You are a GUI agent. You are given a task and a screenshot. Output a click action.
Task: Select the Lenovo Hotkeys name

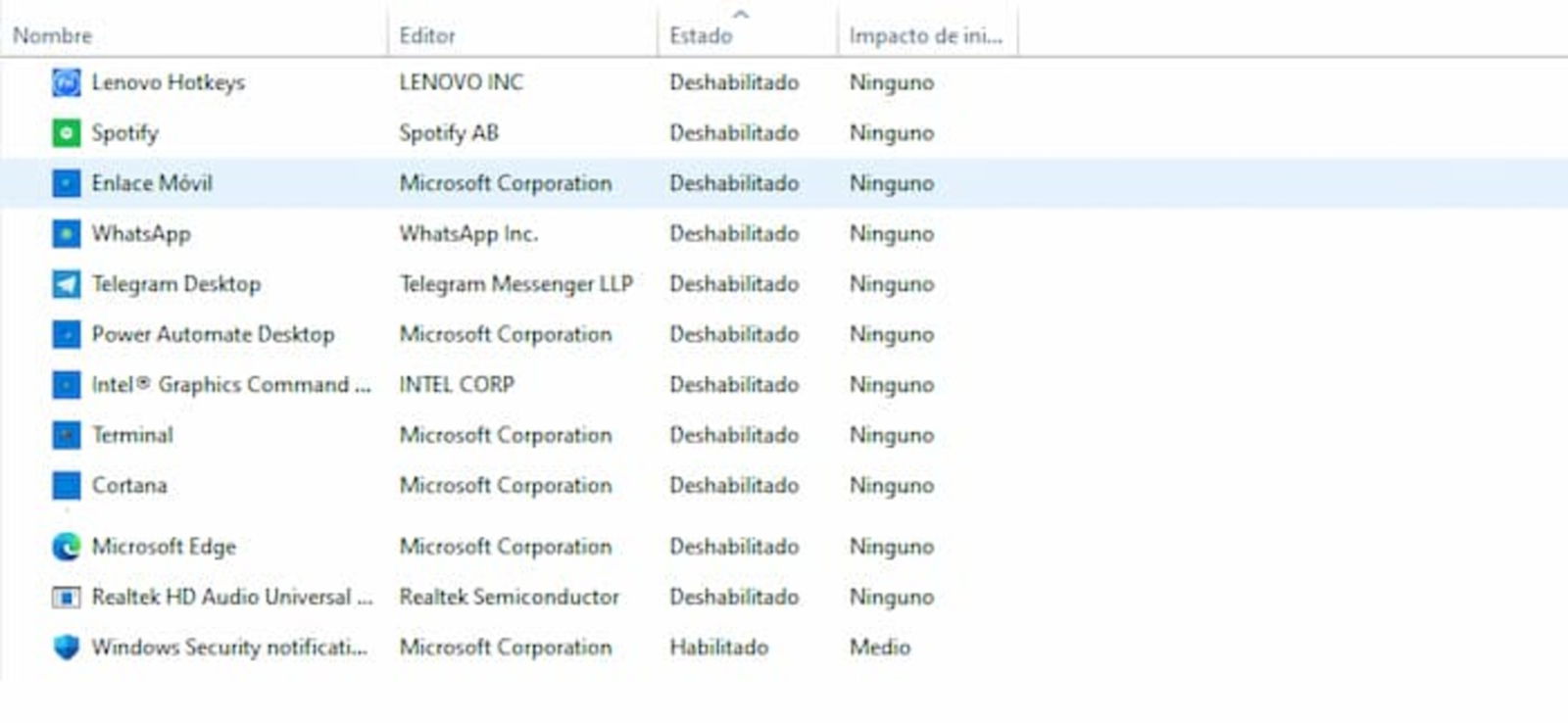click(169, 83)
